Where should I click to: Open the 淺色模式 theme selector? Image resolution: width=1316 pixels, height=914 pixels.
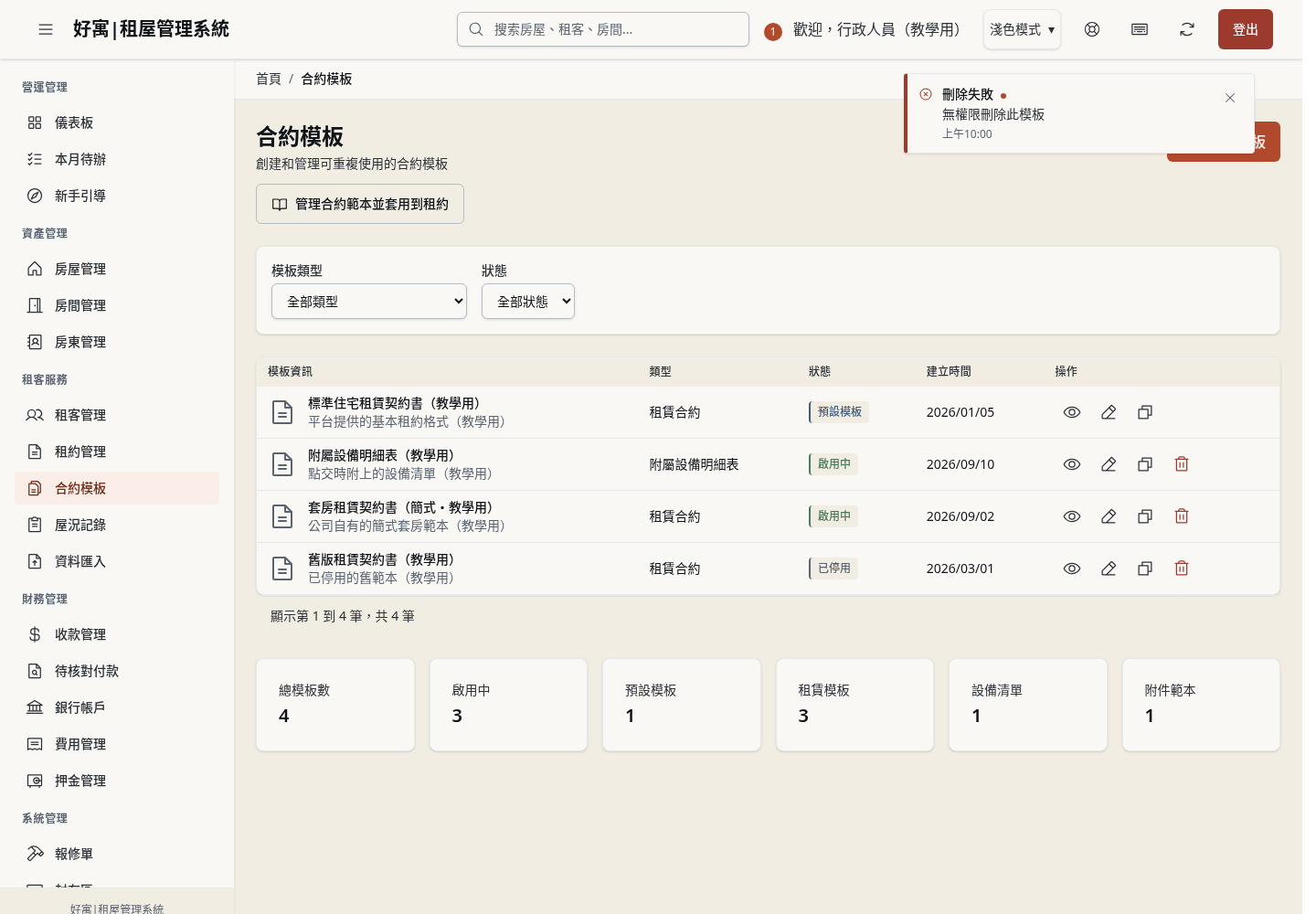click(1022, 29)
